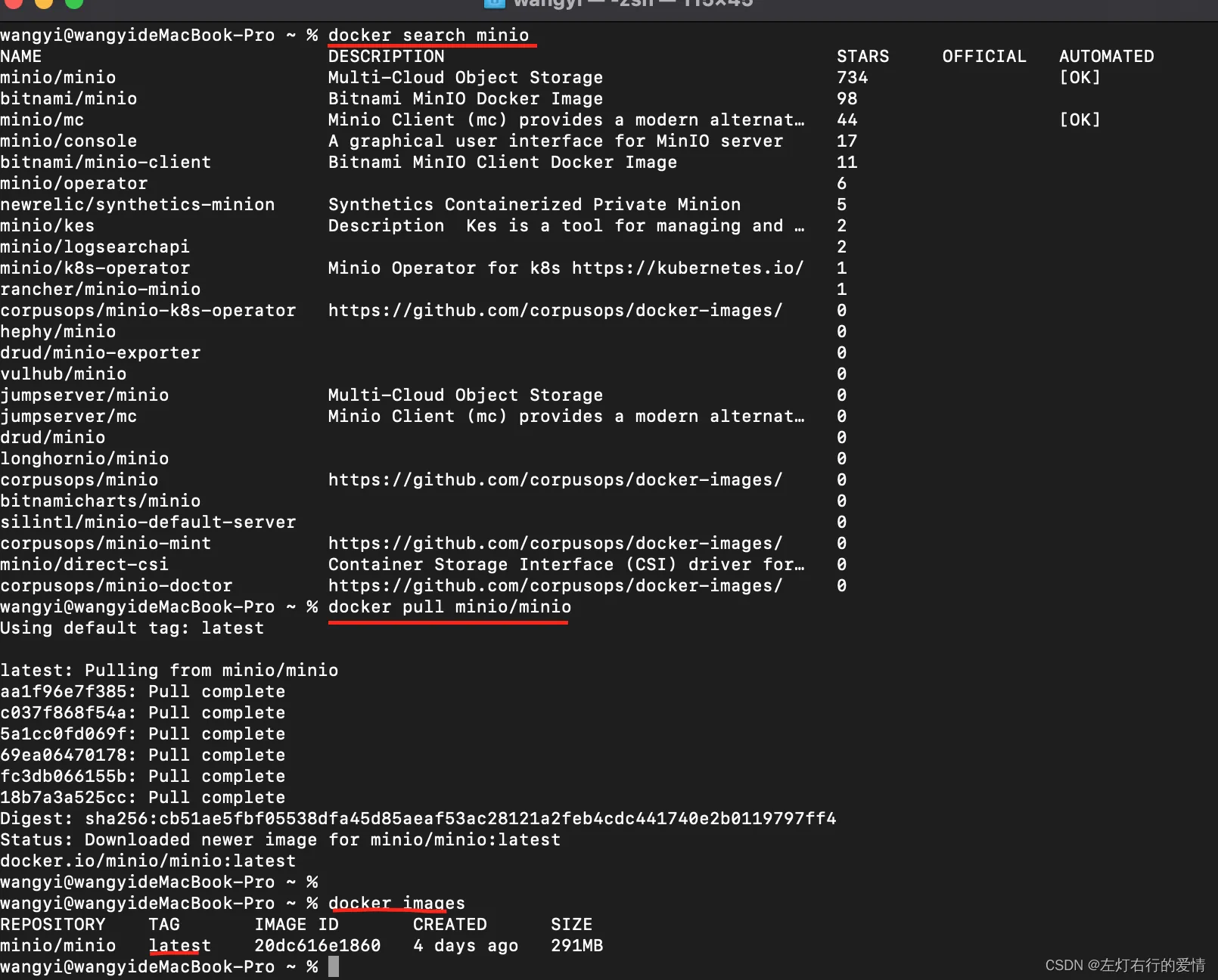Click "Bitnami MinIO Client Docker Image" description

pos(502,162)
